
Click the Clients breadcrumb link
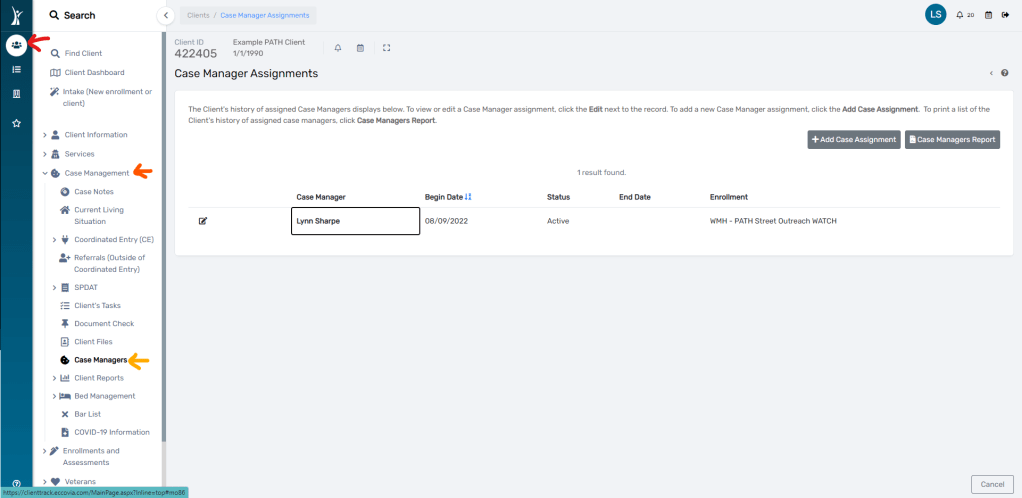198,15
